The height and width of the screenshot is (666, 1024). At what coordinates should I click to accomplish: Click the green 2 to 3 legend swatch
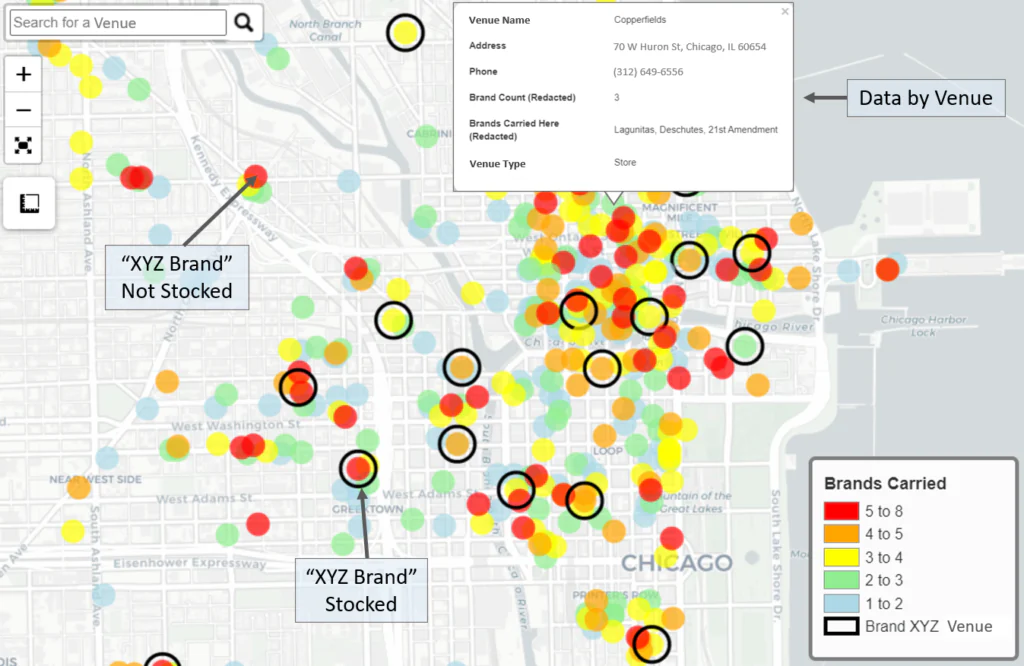841,580
